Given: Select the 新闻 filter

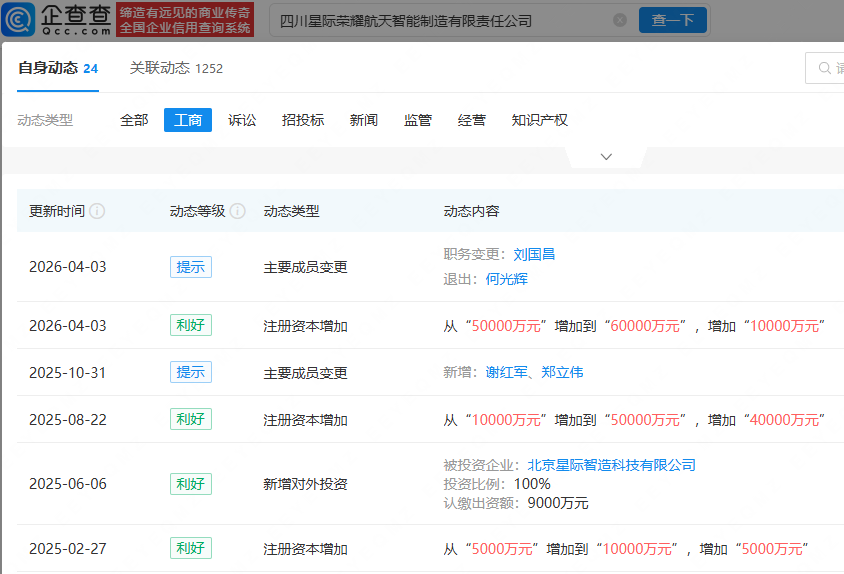Looking at the screenshot, I should [364, 120].
